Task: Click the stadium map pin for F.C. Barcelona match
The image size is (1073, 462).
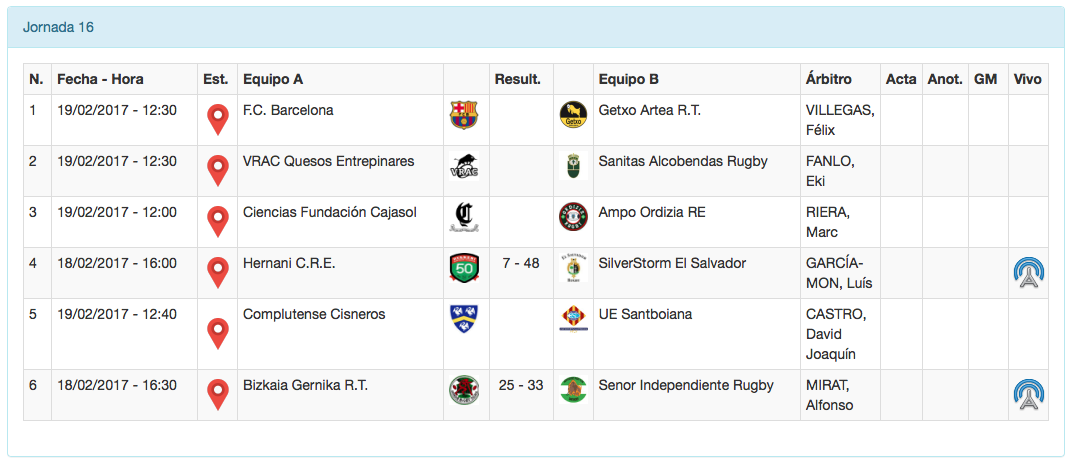Action: 217,120
